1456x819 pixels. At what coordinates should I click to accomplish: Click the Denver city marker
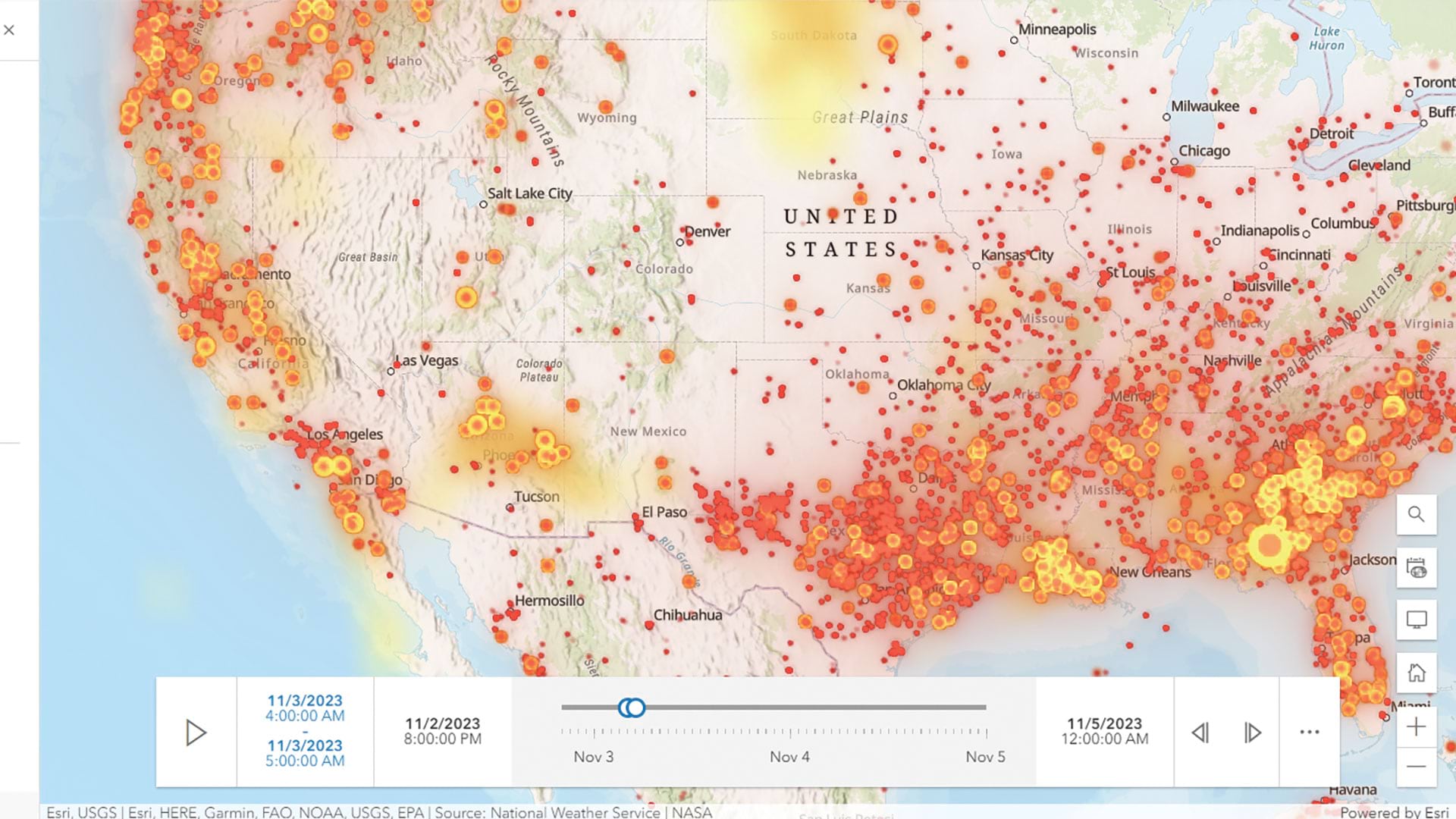click(679, 243)
